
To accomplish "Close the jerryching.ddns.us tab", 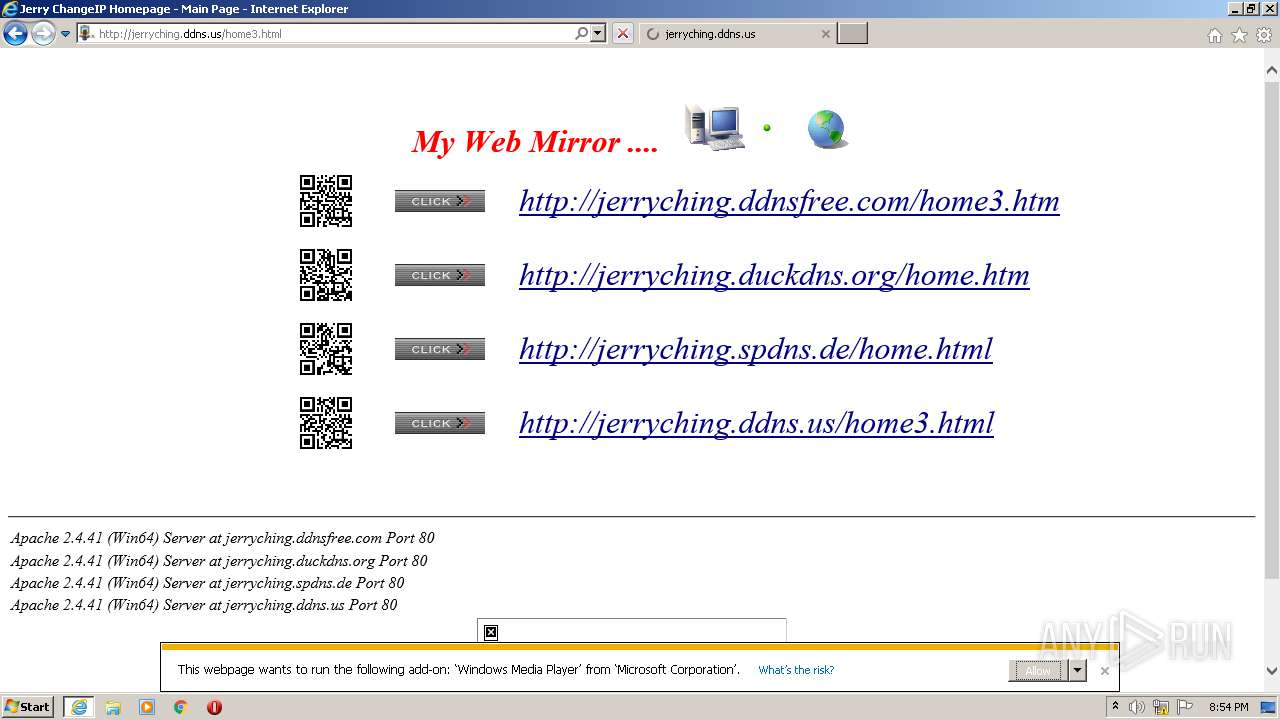I will click(x=826, y=34).
